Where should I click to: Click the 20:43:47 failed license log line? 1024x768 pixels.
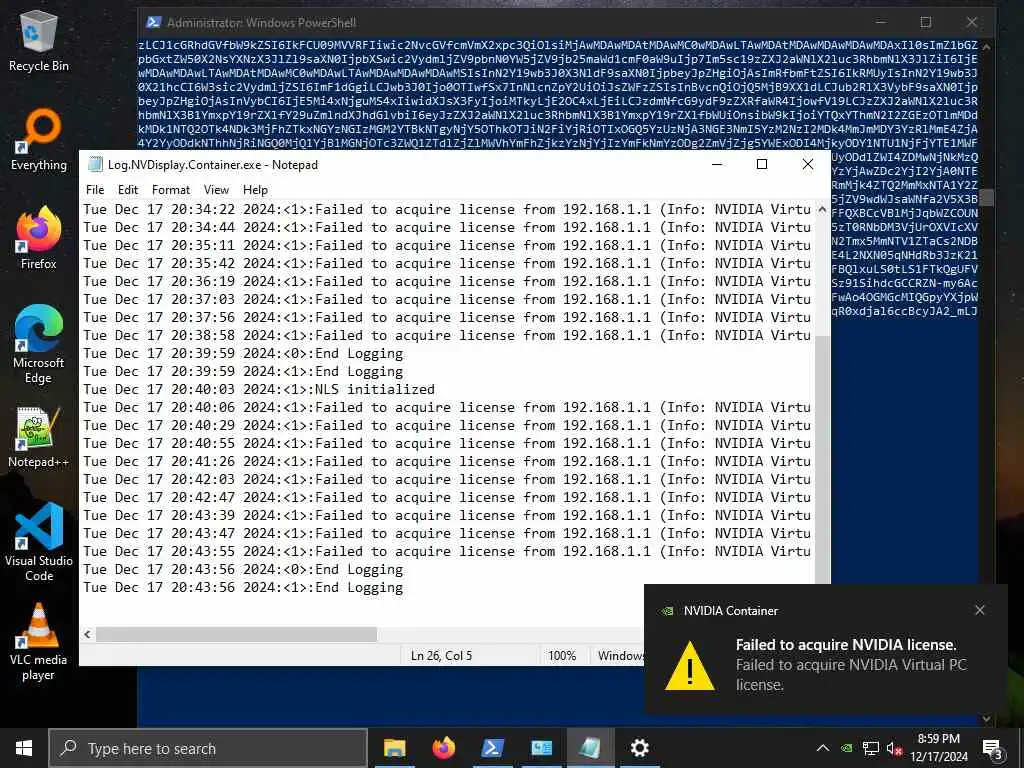point(447,533)
